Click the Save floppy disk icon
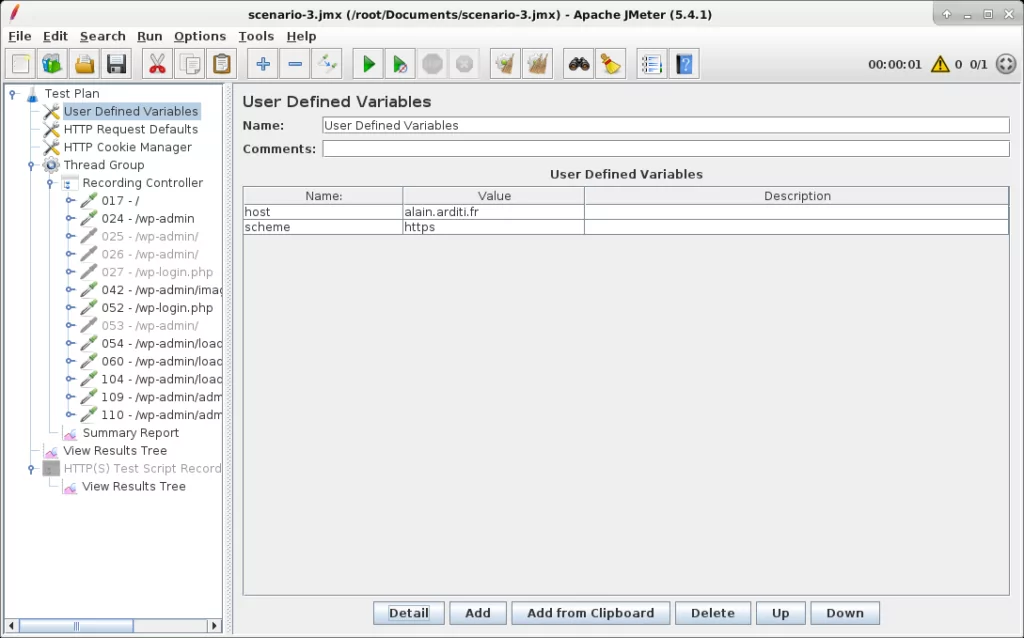1024x638 pixels. (x=116, y=65)
